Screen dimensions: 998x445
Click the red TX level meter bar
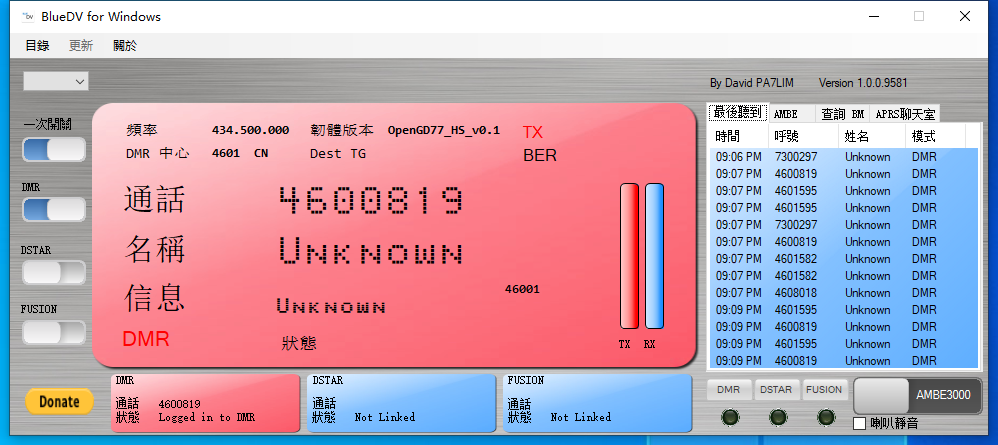tap(629, 256)
